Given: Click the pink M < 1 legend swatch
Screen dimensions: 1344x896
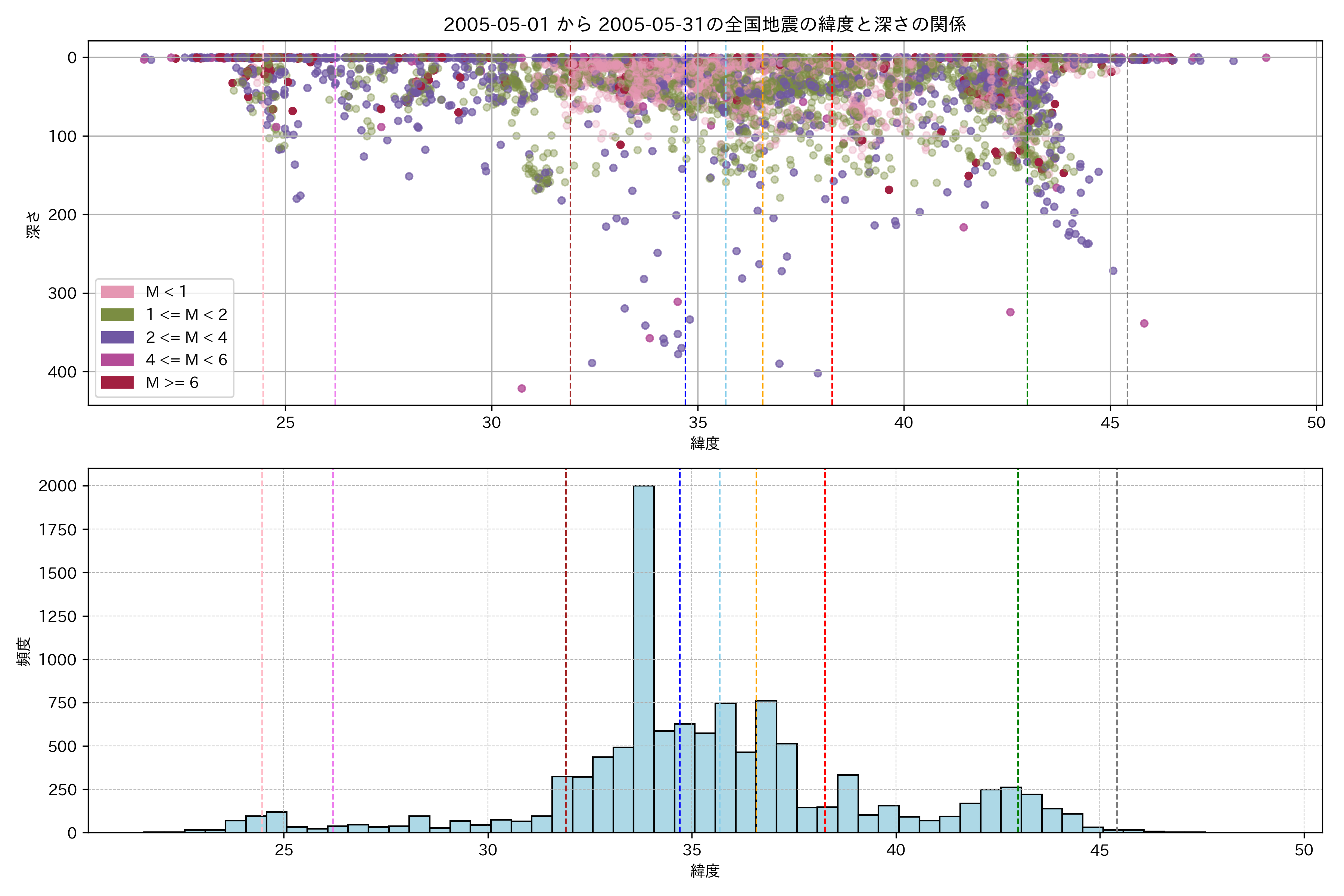Looking at the screenshot, I should pyautogui.click(x=117, y=292).
